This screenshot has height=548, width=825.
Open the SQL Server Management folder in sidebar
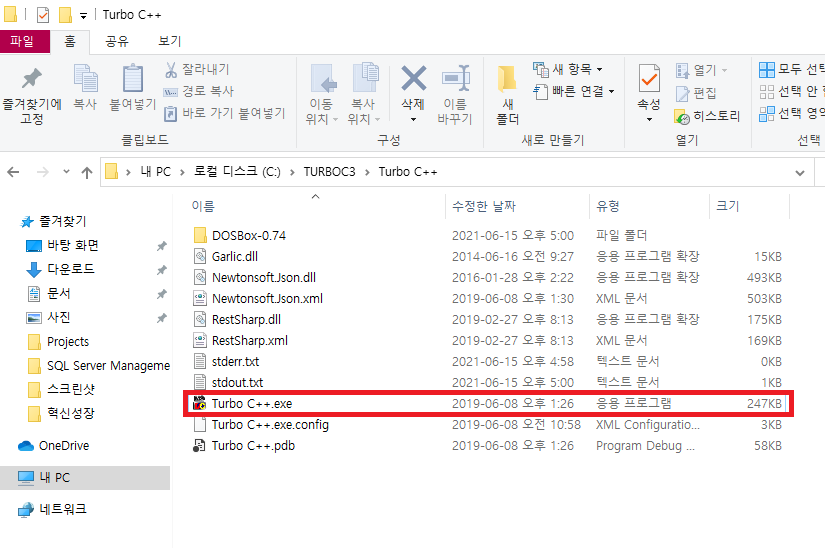98,366
